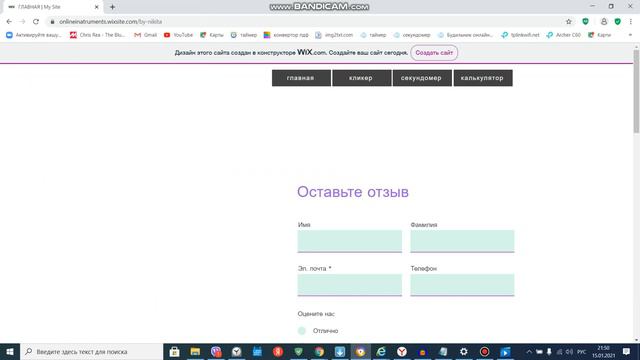Go back with the browser back arrow

pyautogui.click(x=9, y=22)
